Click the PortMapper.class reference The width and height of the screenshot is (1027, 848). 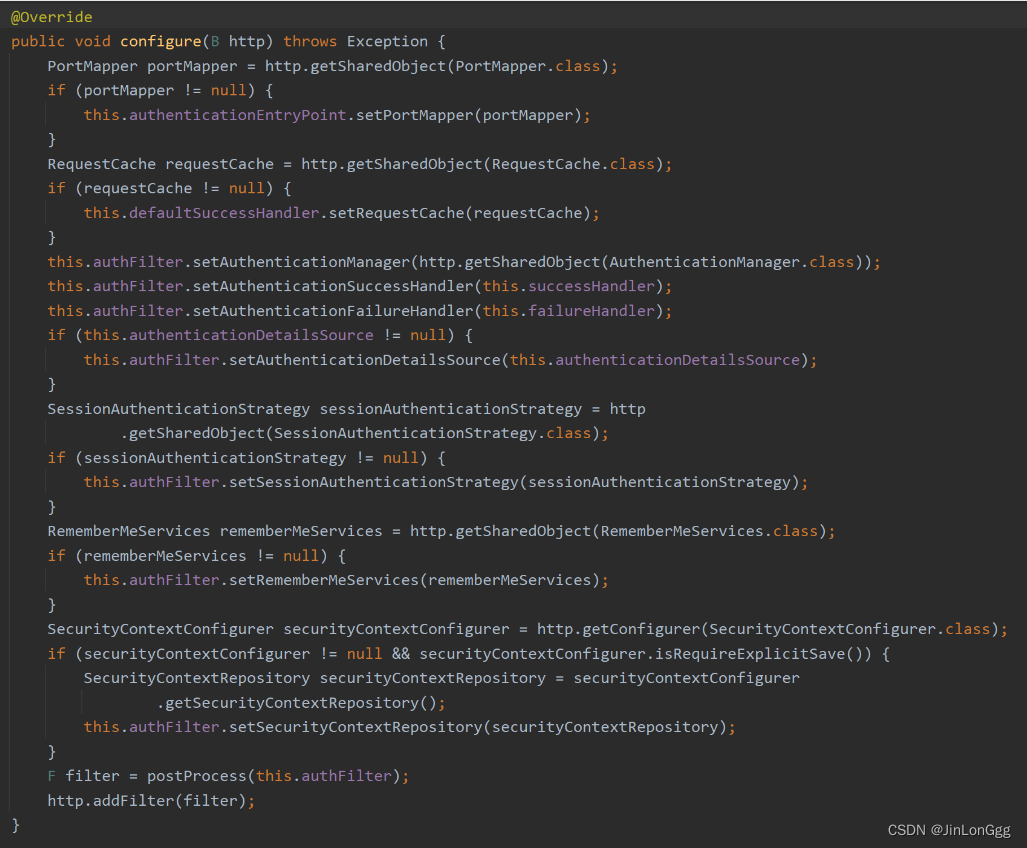[x=527, y=65]
